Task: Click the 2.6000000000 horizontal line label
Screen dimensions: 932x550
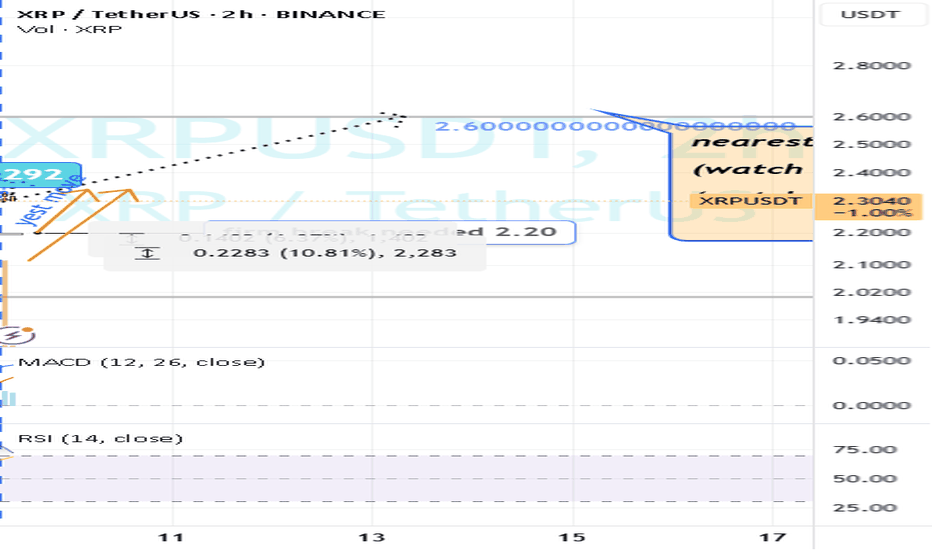Action: tap(615, 126)
